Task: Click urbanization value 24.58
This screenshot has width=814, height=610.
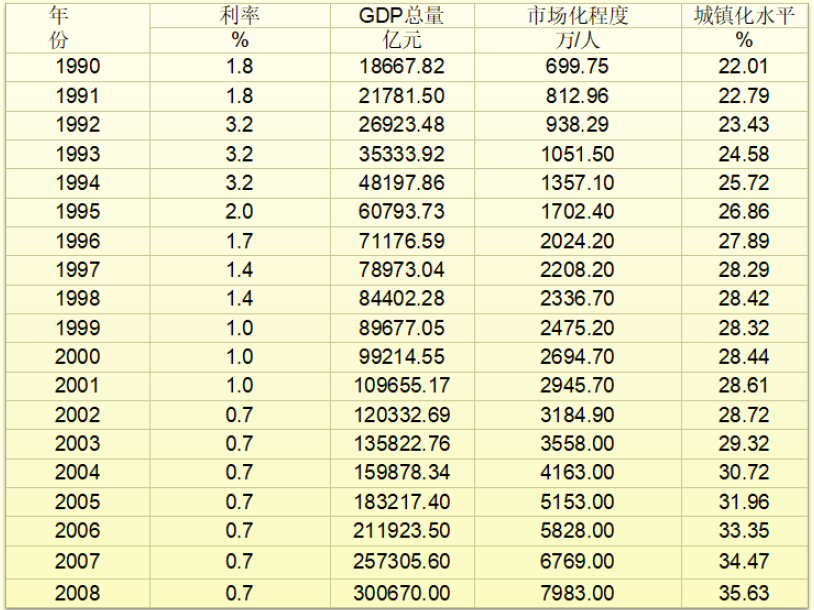Action: [743, 154]
